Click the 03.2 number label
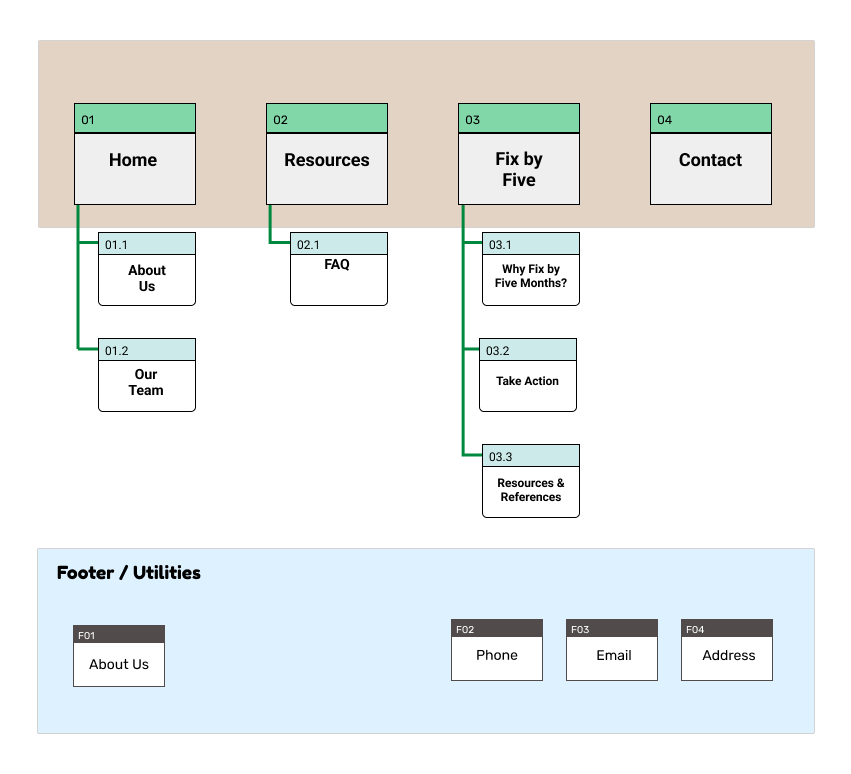The height and width of the screenshot is (774, 851). point(528,350)
